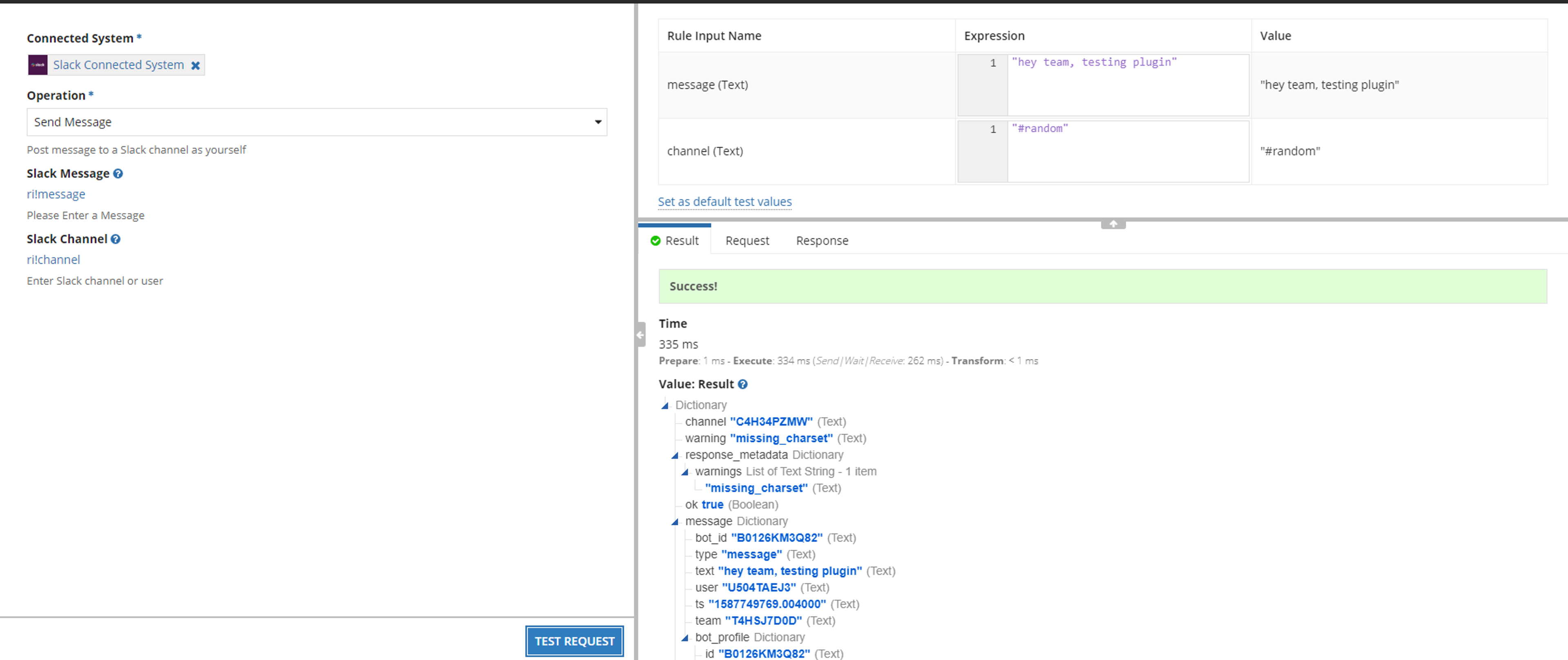
Task: Click the 335 ms time value
Action: coord(678,344)
